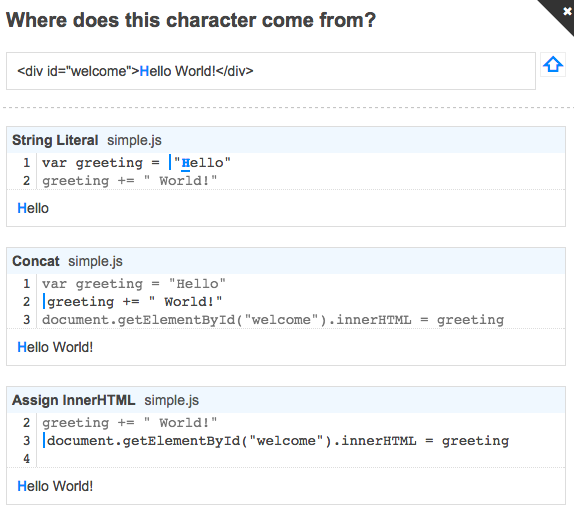
Task: Click line 1 code in String Literal block
Action: coord(137,163)
